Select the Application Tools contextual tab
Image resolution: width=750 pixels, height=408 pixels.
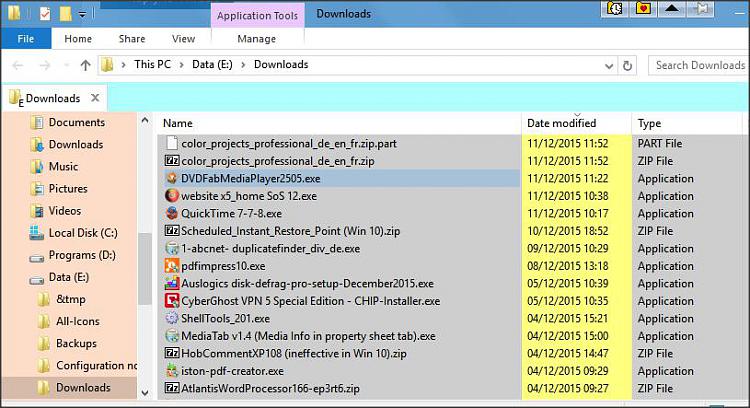click(257, 16)
